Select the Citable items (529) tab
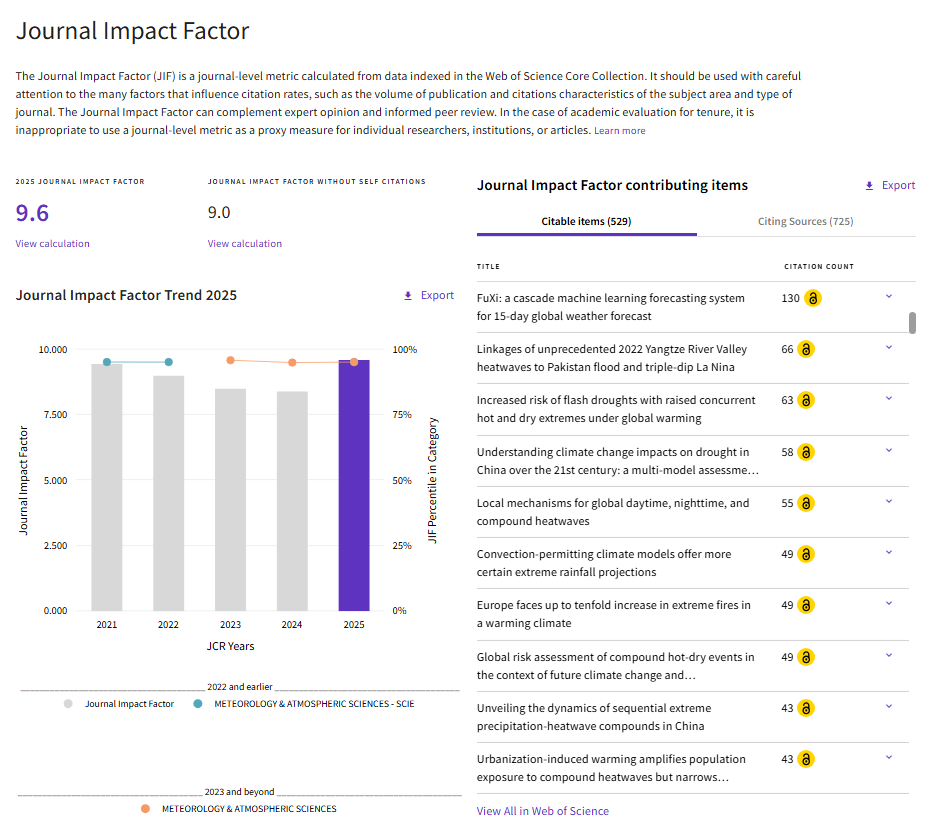Viewport: 934px width, 836px height. pyautogui.click(x=586, y=222)
